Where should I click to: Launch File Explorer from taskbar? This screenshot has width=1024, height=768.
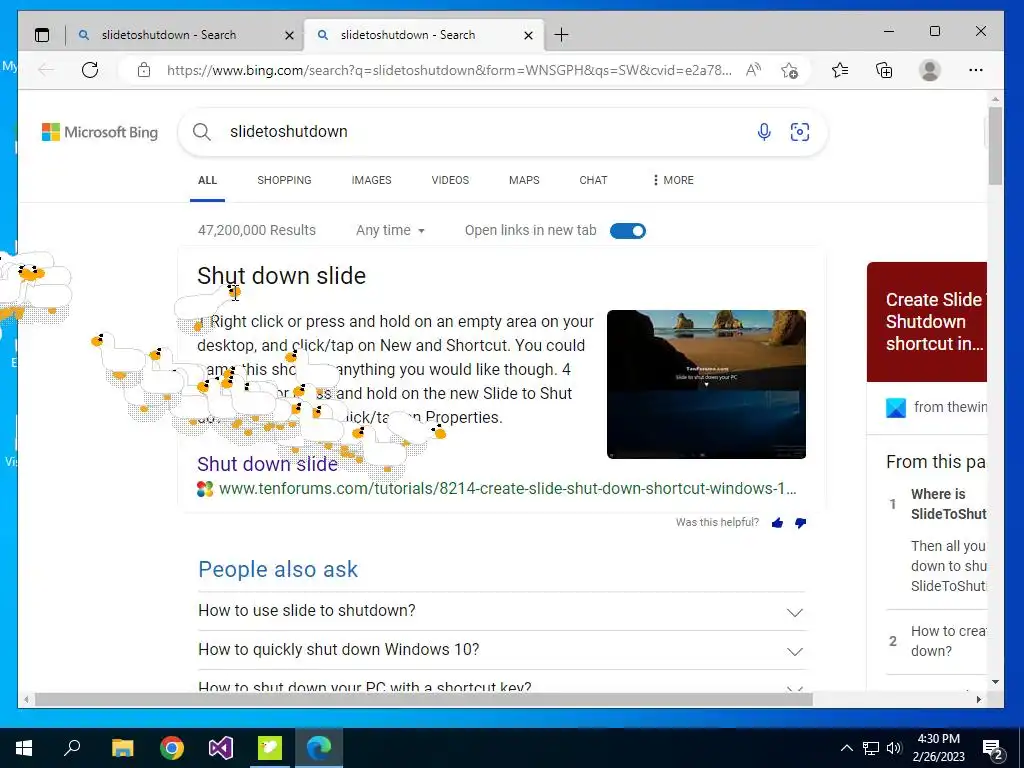click(122, 748)
